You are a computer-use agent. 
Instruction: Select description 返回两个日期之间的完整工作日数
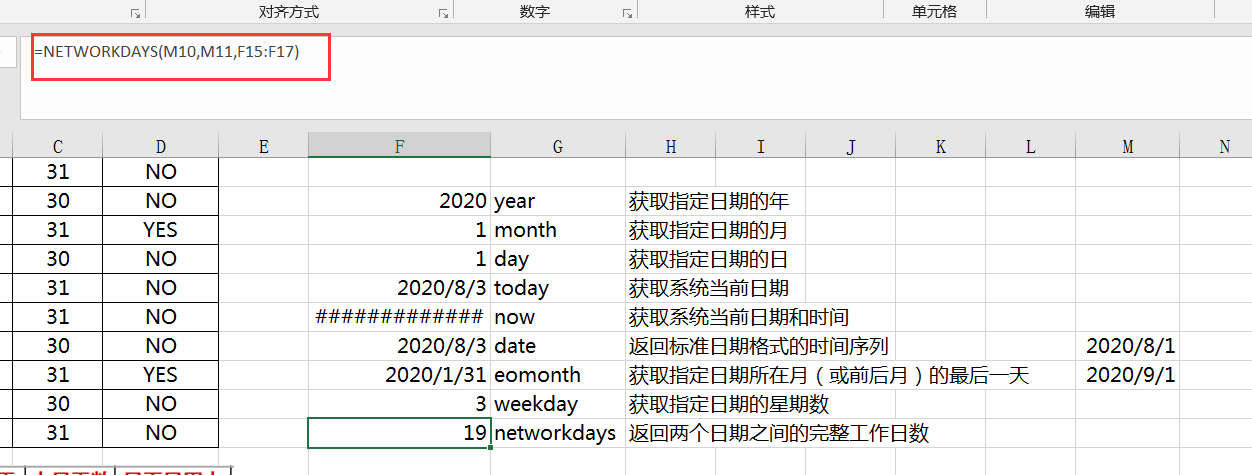(779, 433)
